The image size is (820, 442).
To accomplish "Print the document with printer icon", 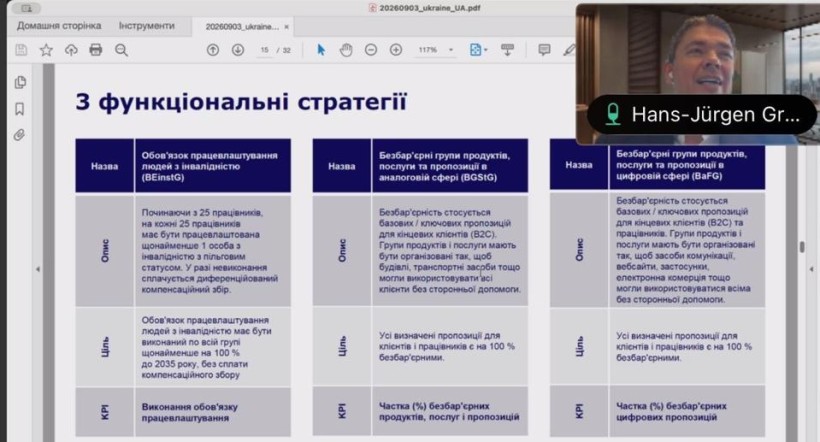I will click(96, 50).
